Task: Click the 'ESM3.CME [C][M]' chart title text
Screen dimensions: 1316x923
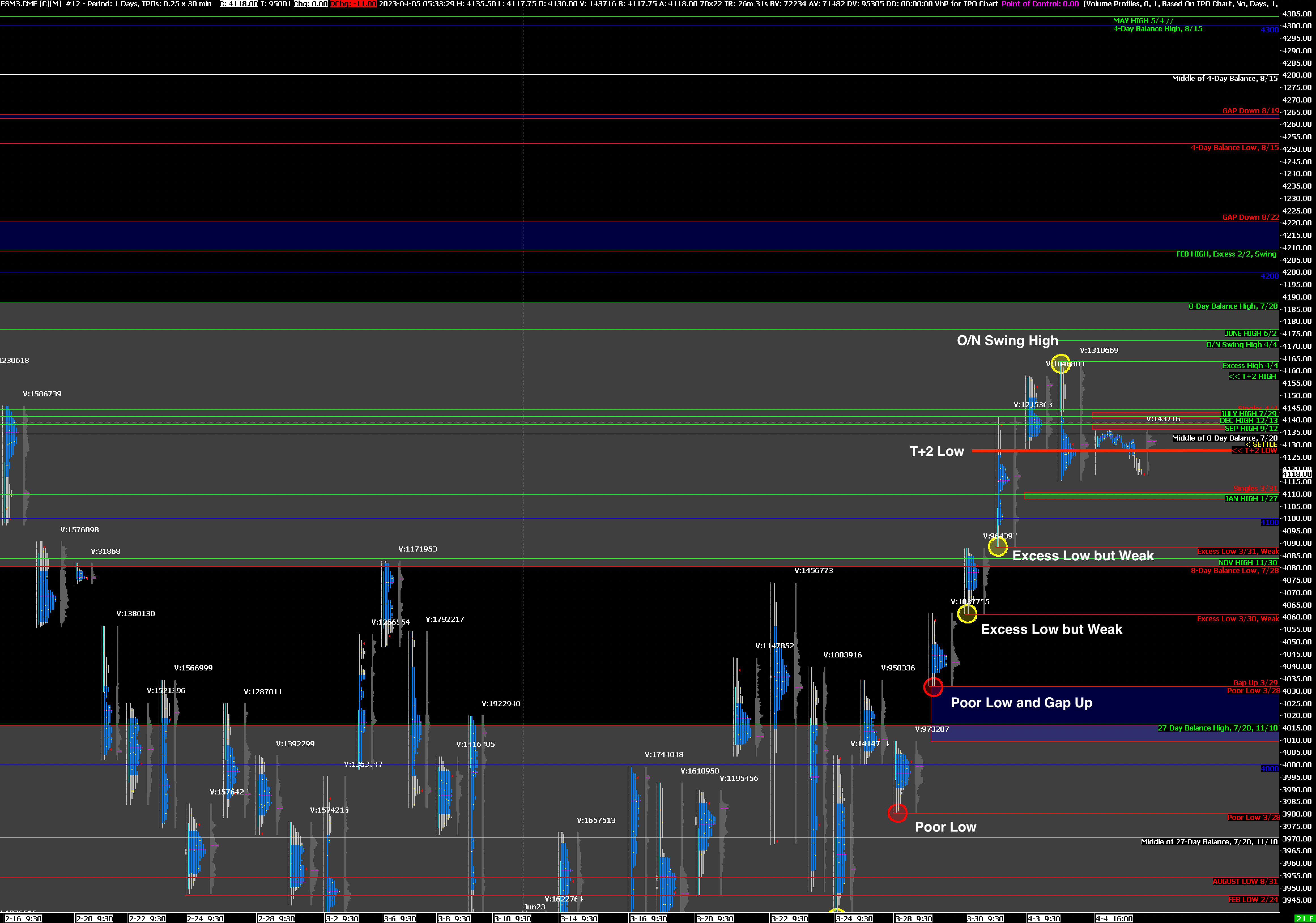Action: click(31, 4)
